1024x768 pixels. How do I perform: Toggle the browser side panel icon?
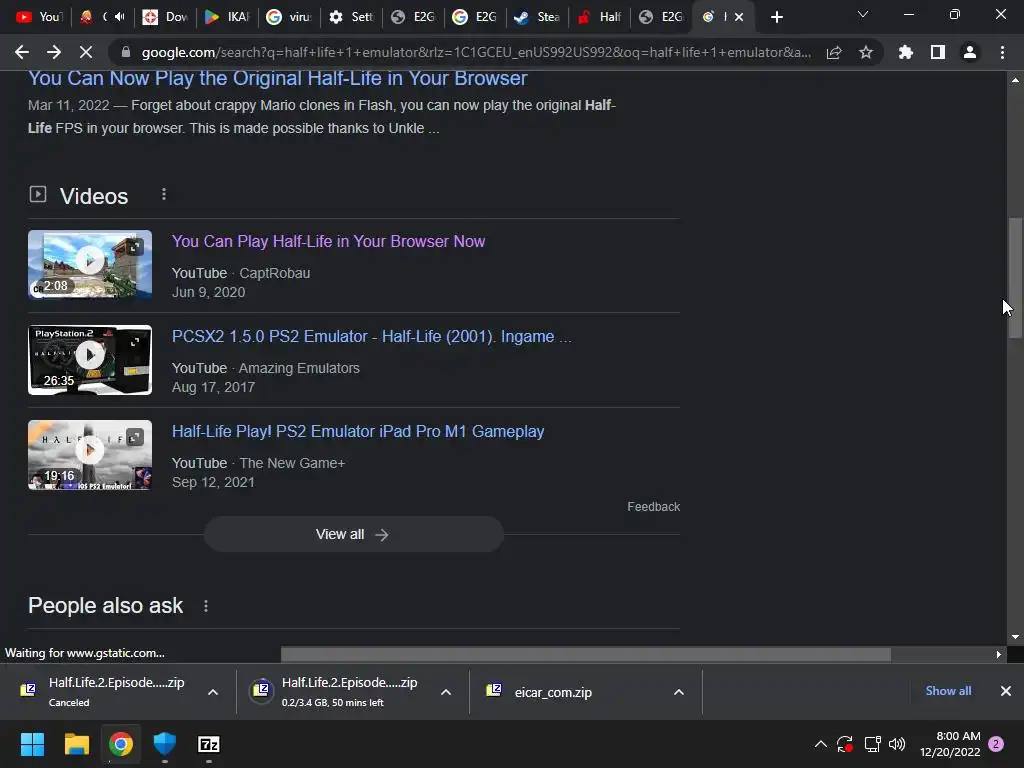tap(938, 52)
